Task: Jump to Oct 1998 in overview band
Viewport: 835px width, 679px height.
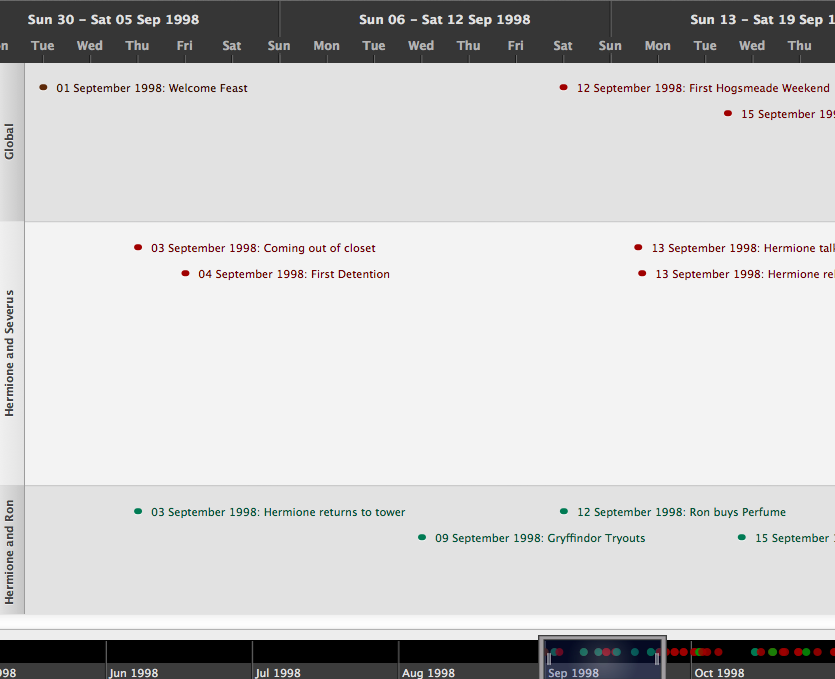Action: 719,673
